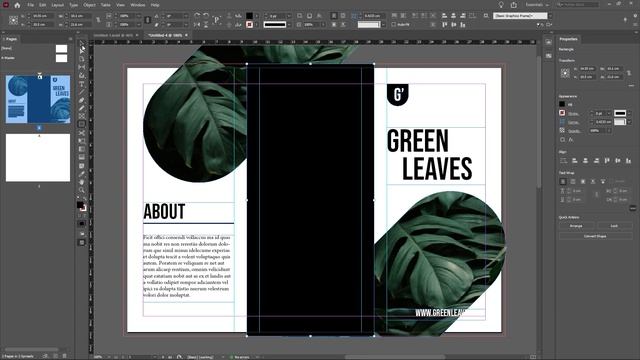Click the Convert Shape button
640x360 pixels.
595,236
